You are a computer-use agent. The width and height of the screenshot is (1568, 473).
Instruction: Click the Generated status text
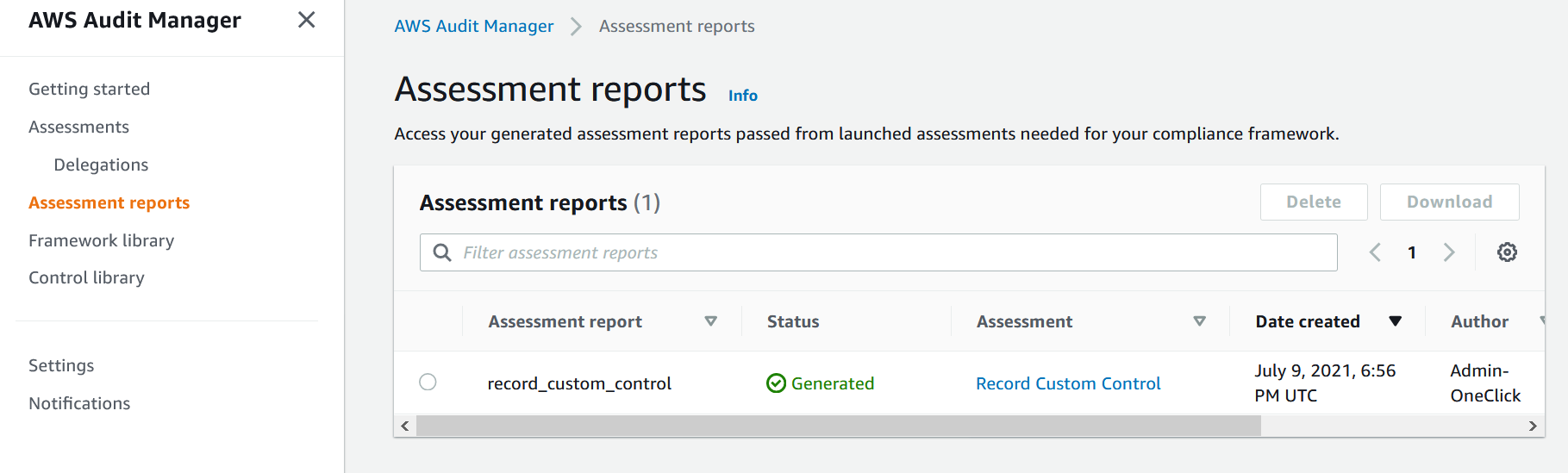click(833, 383)
